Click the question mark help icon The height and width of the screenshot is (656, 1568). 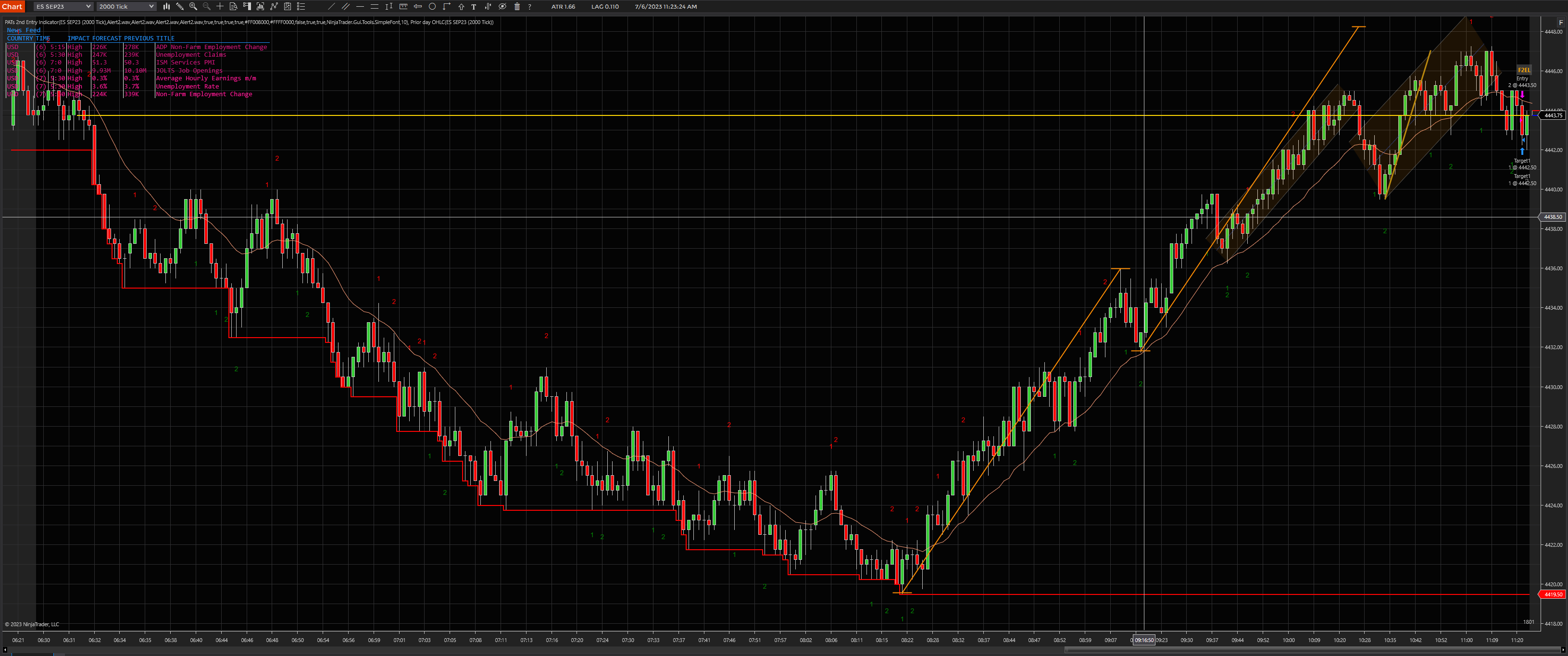click(529, 7)
